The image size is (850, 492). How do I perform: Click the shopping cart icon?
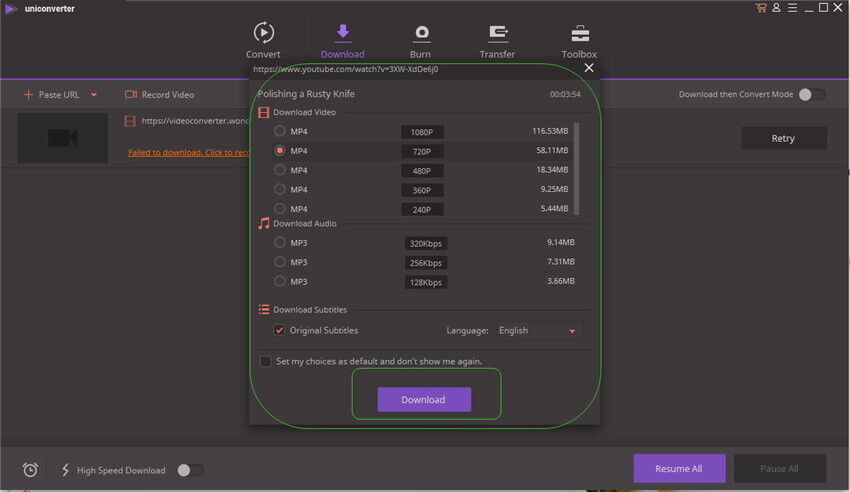pos(761,8)
